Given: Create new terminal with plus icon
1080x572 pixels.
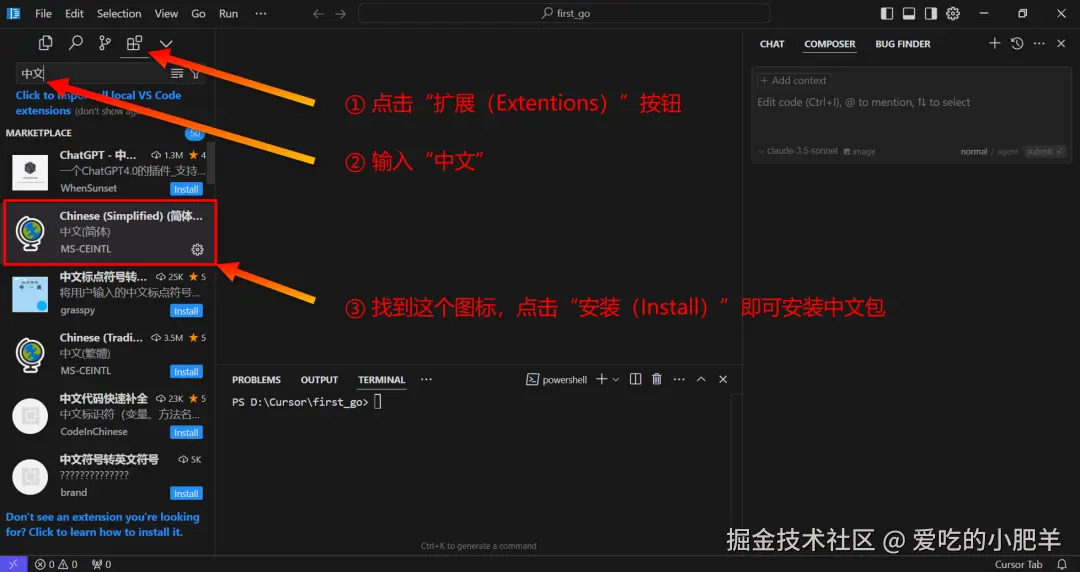Looking at the screenshot, I should pos(601,379).
